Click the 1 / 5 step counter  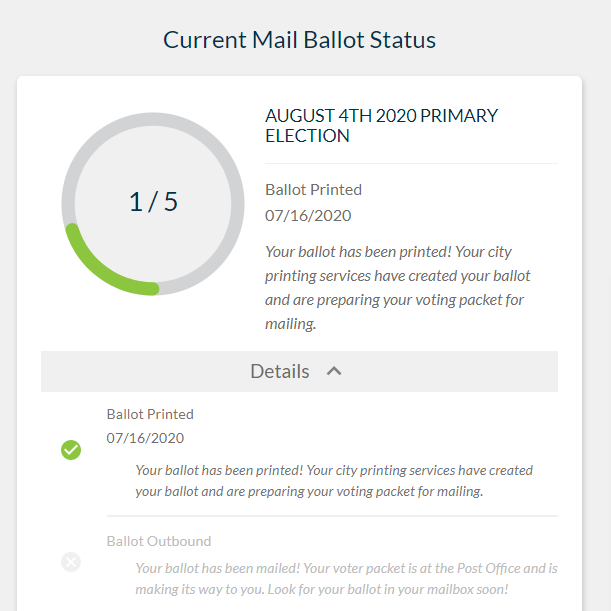click(153, 202)
